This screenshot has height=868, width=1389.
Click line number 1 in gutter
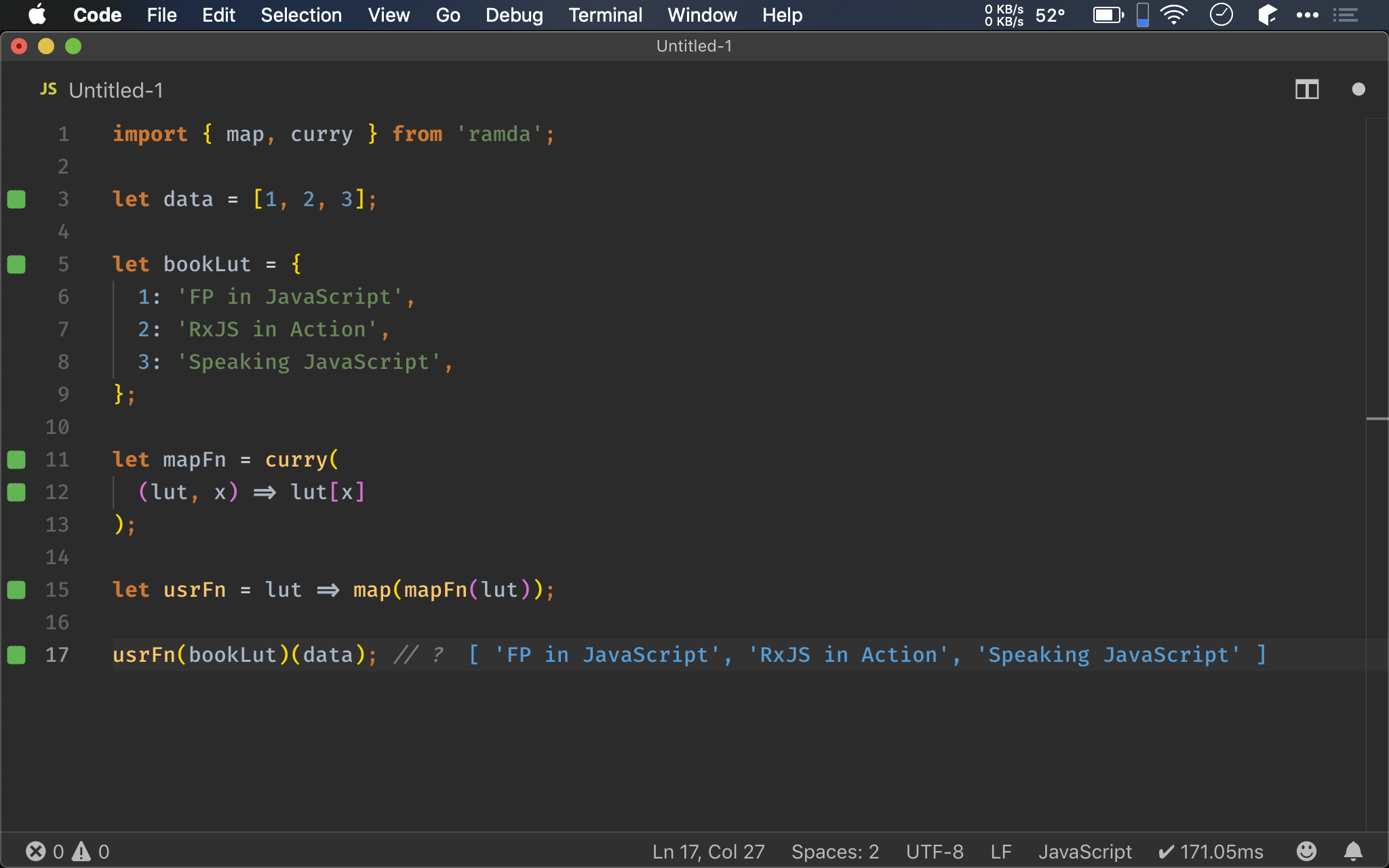point(63,134)
